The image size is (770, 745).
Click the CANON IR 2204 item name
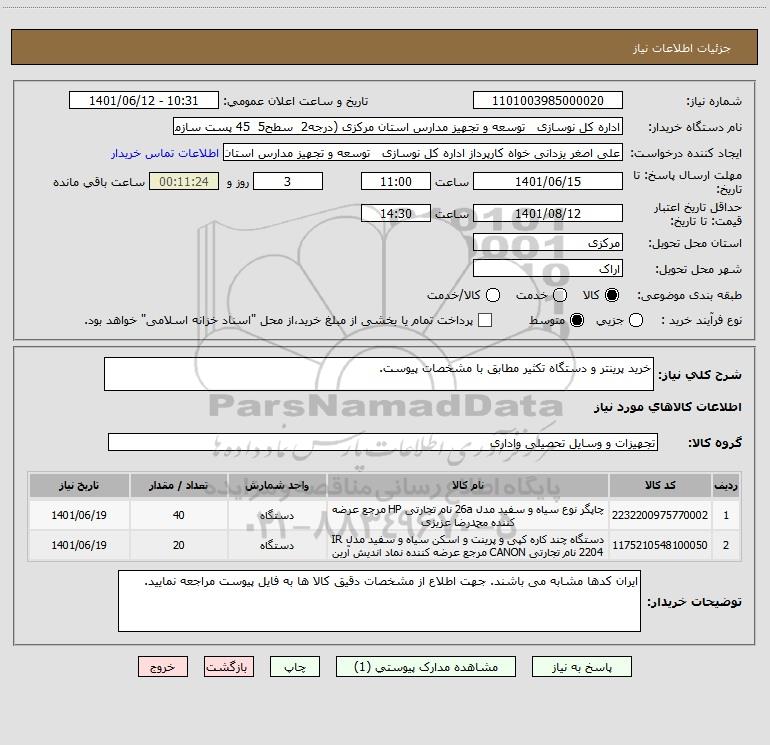coord(468,546)
